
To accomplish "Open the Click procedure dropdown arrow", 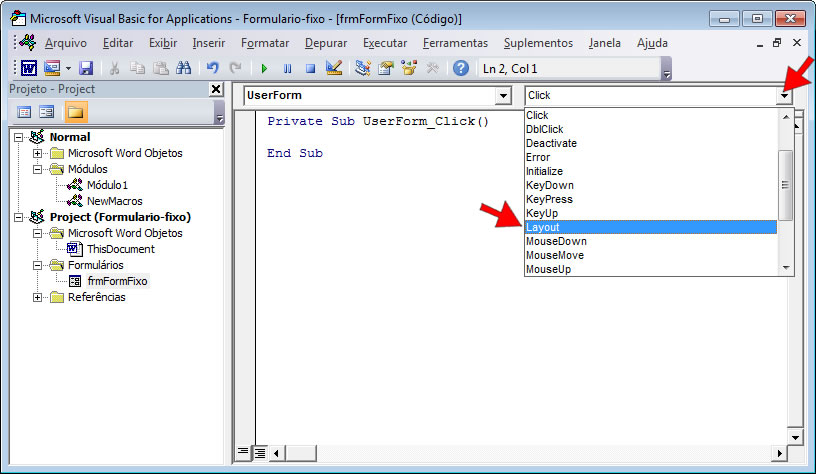I will click(x=784, y=96).
